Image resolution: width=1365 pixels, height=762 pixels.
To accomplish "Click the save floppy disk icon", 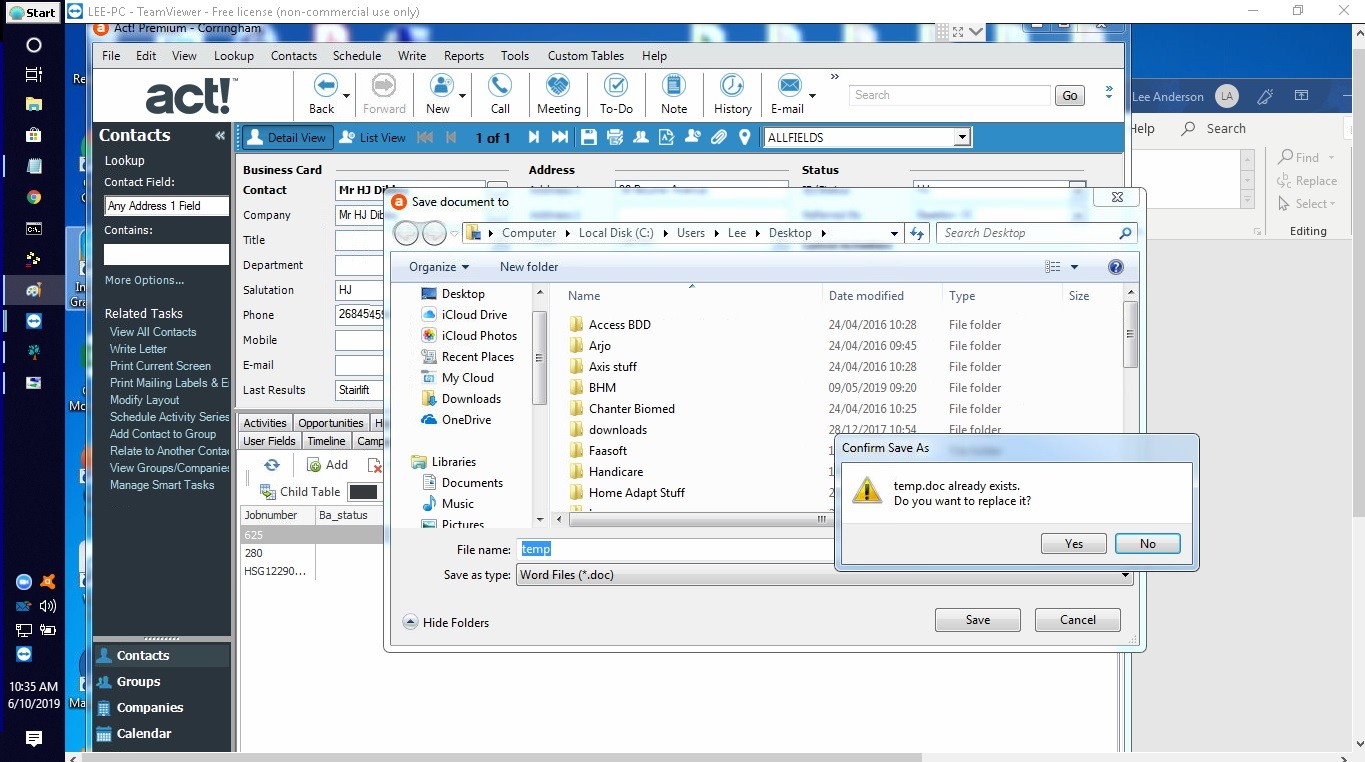I will pos(589,137).
